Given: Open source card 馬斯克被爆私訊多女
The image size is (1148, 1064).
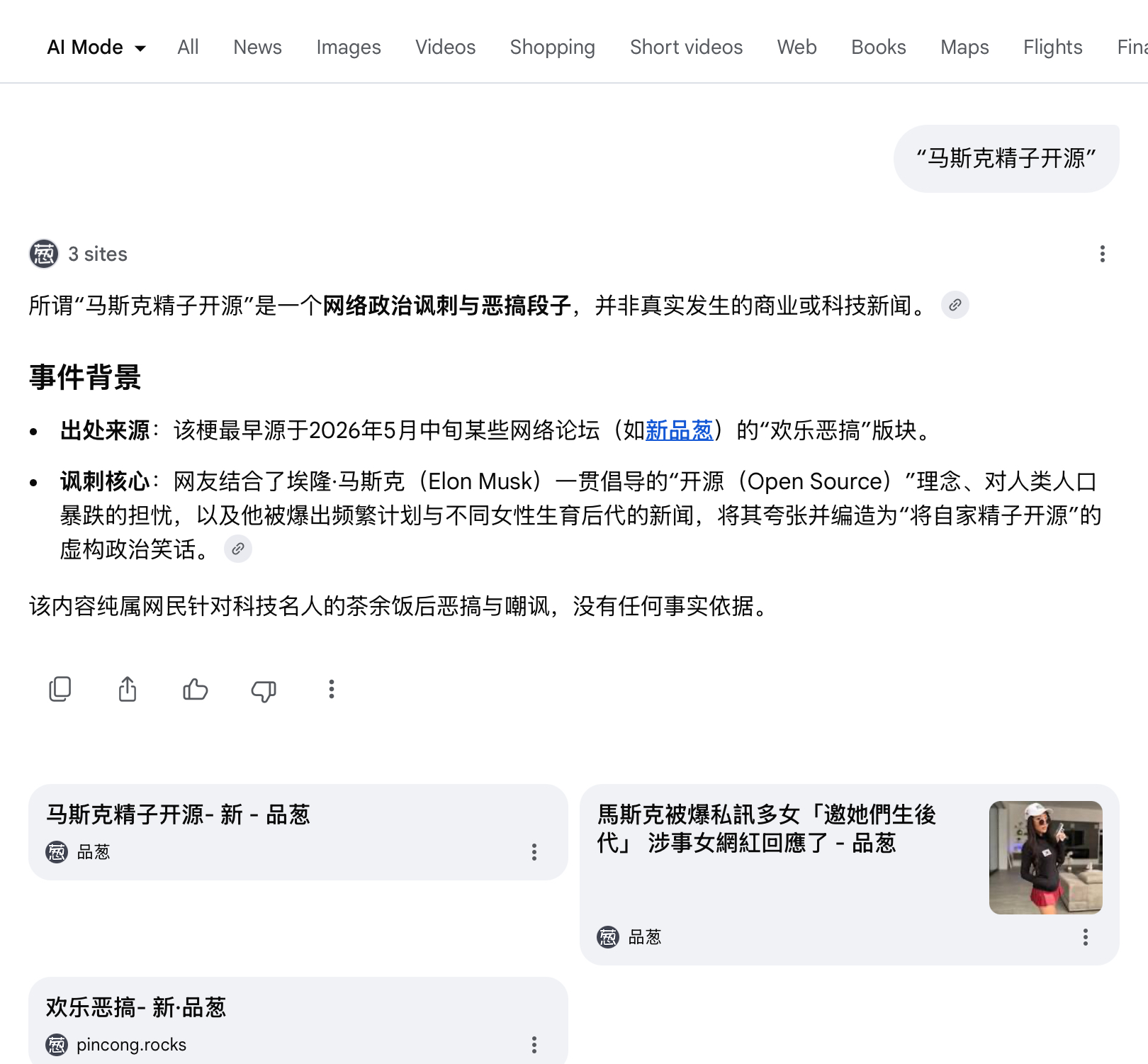Looking at the screenshot, I should (849, 874).
